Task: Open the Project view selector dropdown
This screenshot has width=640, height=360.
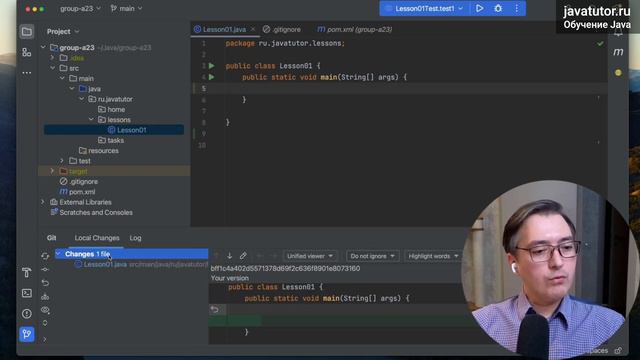Action: coord(63,31)
